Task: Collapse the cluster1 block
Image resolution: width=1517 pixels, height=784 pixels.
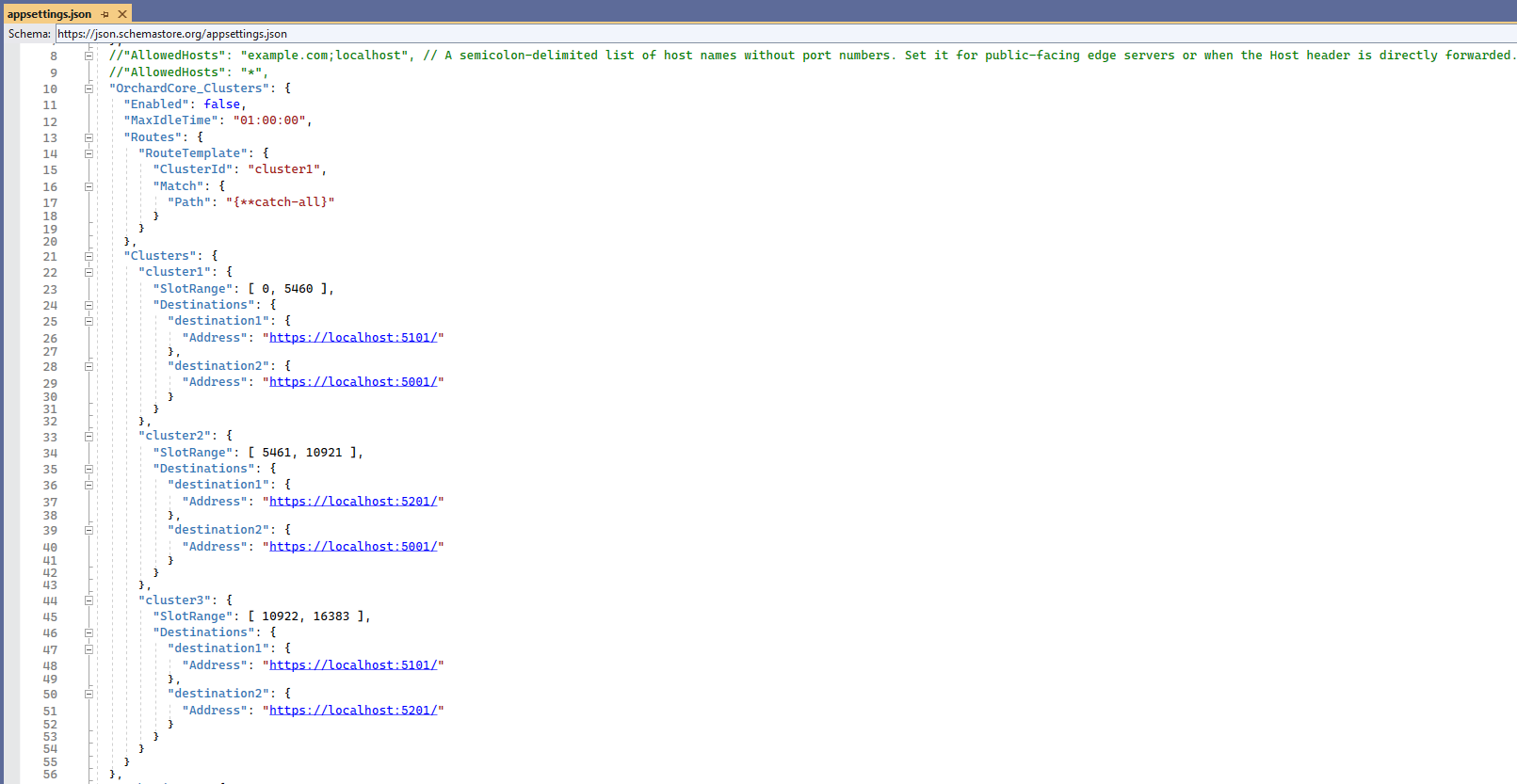Action: coord(89,272)
